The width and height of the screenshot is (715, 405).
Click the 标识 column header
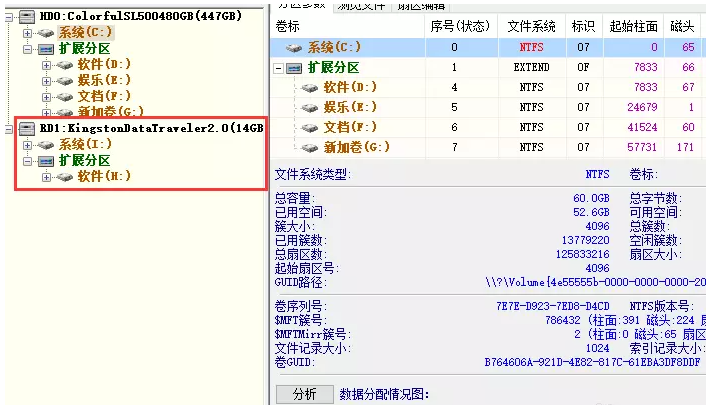[x=584, y=26]
